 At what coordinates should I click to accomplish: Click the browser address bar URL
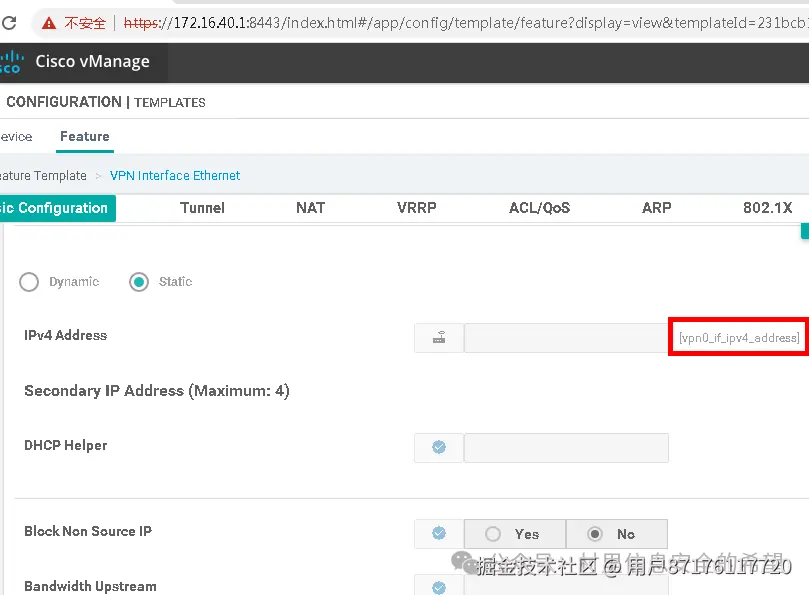(465, 23)
